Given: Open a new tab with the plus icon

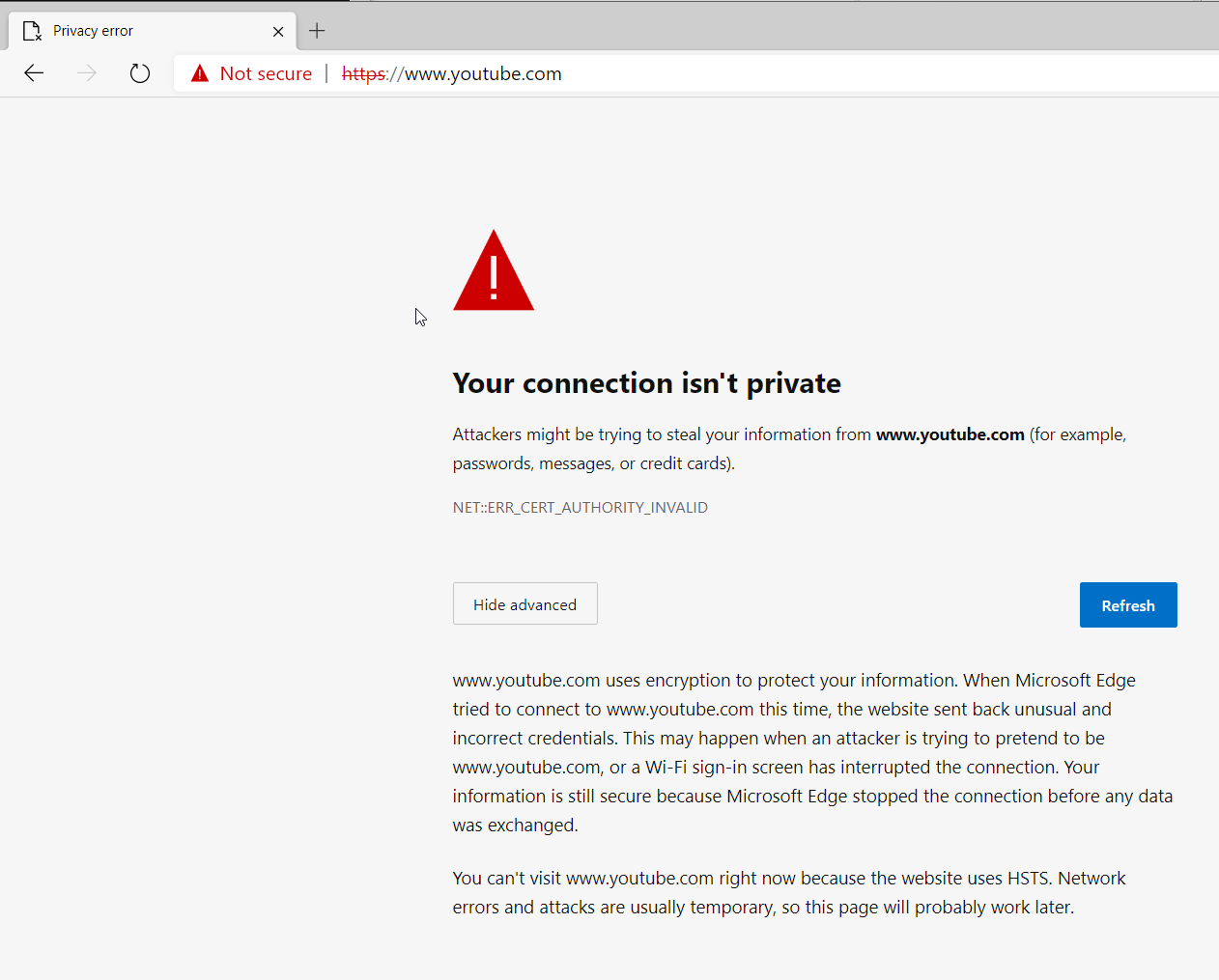Looking at the screenshot, I should pyautogui.click(x=317, y=31).
